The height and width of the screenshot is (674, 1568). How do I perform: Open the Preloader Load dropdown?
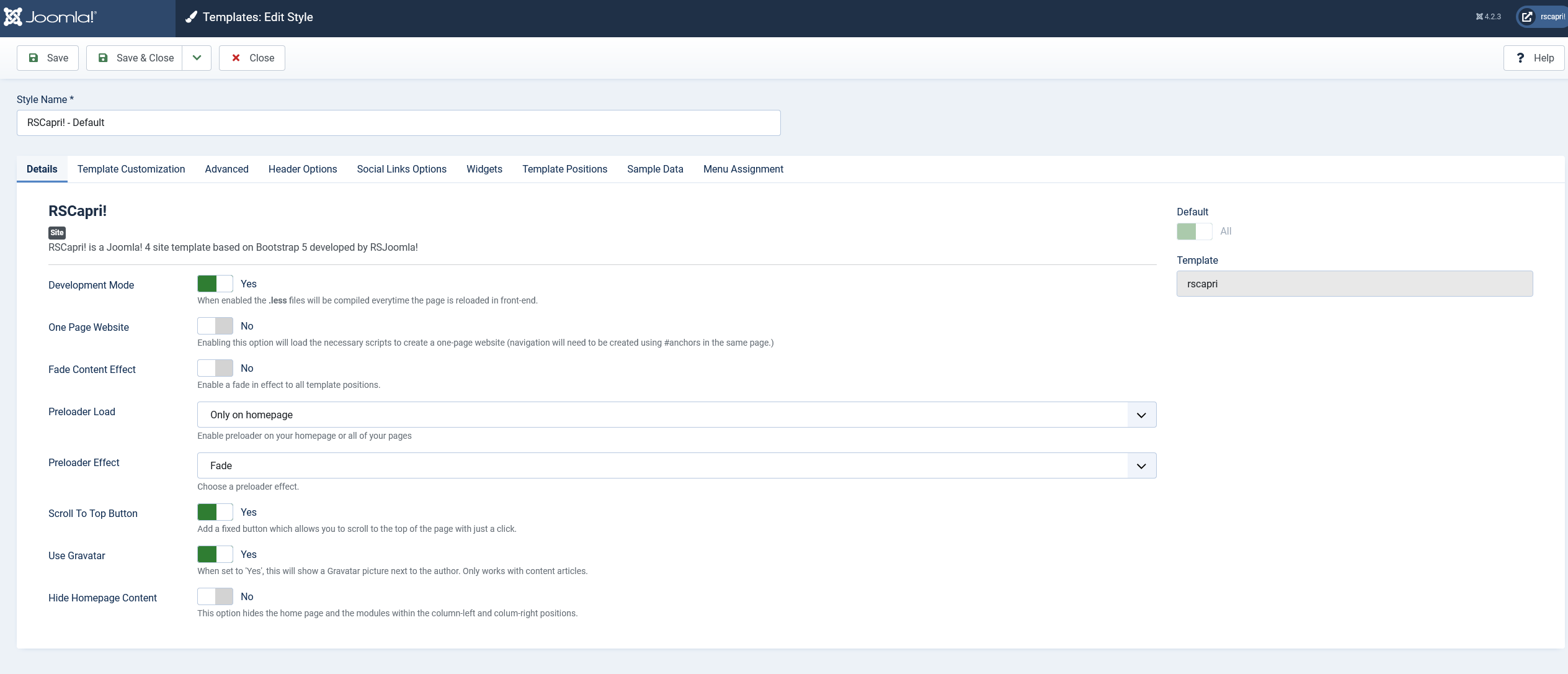pos(677,415)
